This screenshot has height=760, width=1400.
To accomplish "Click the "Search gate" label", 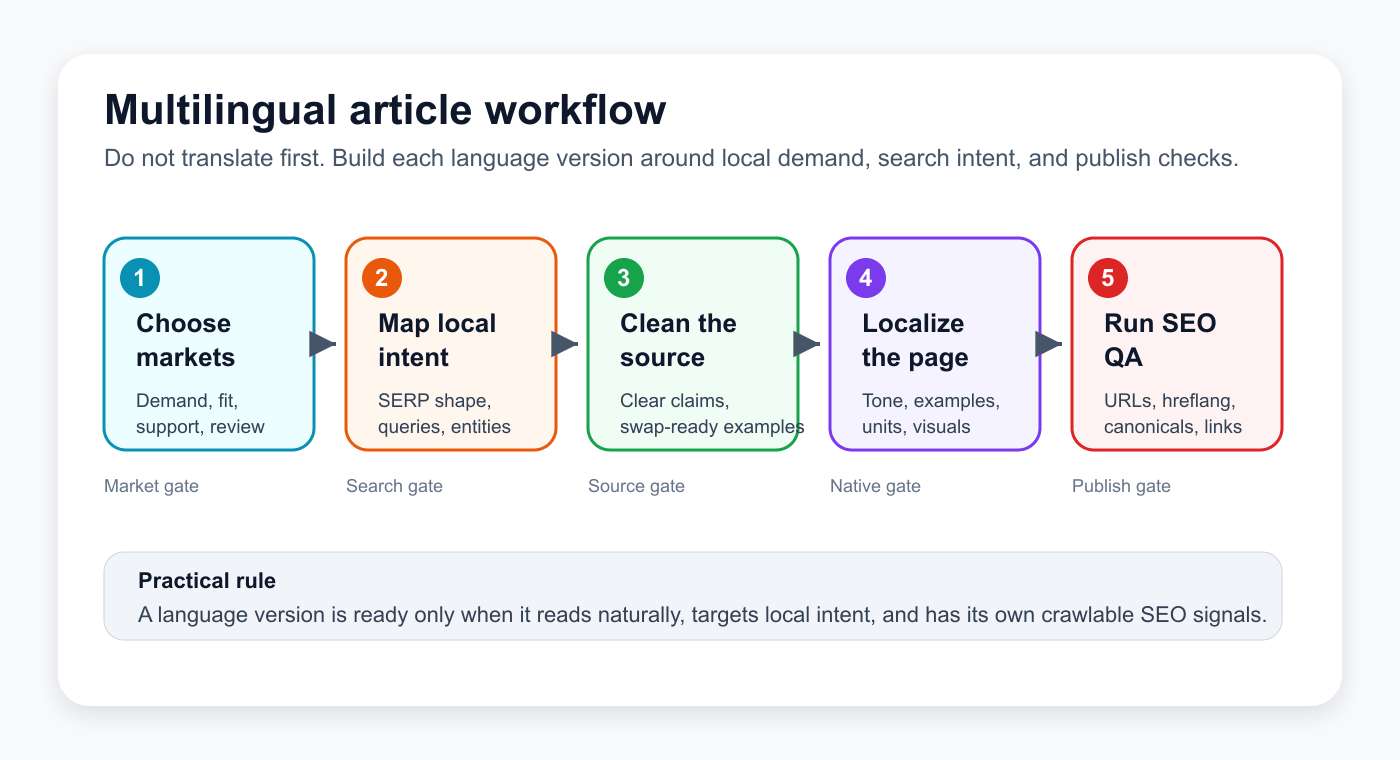I will pos(394,486).
